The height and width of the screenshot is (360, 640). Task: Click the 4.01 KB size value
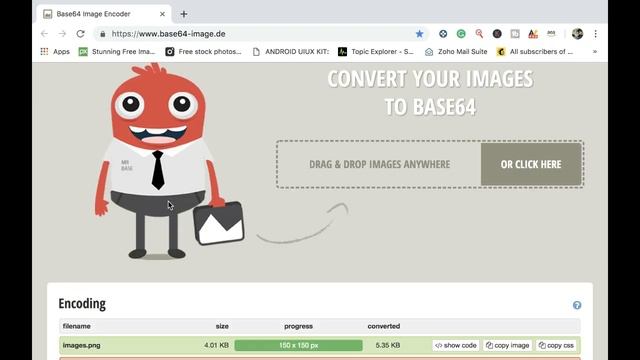click(x=216, y=345)
